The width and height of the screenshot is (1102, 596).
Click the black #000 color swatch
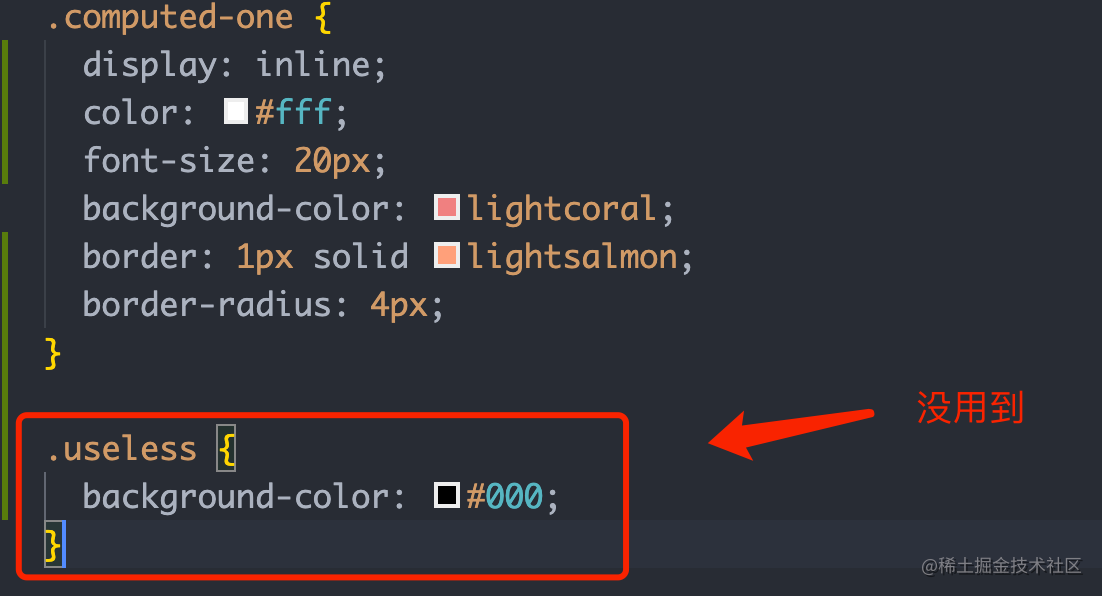[446, 495]
